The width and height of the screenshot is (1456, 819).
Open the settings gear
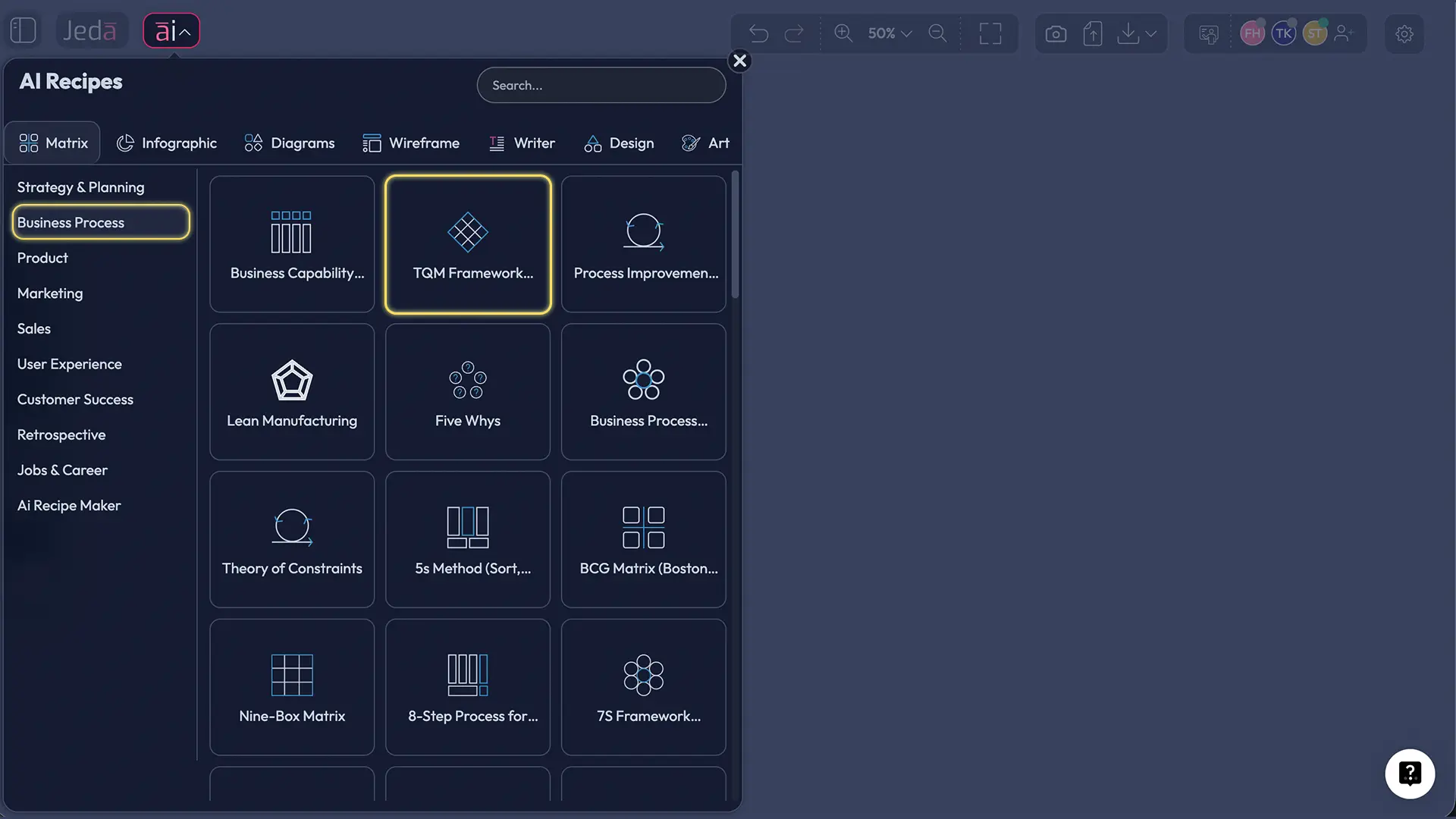pyautogui.click(x=1405, y=34)
